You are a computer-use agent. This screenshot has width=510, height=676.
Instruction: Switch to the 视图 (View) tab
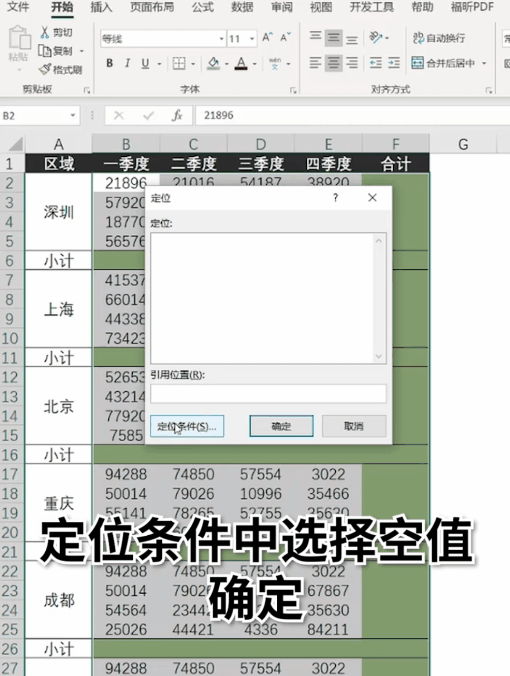coord(321,6)
